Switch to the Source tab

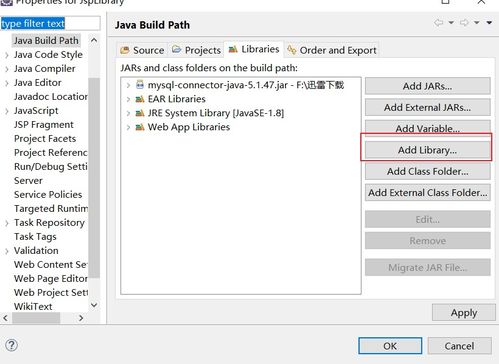[142, 50]
